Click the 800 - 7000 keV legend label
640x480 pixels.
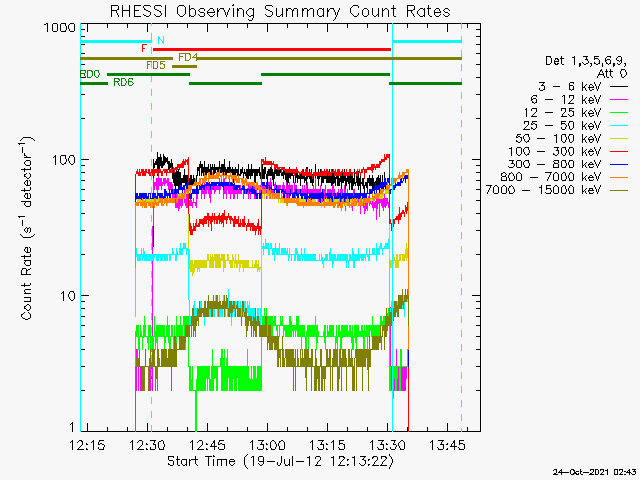(551, 177)
